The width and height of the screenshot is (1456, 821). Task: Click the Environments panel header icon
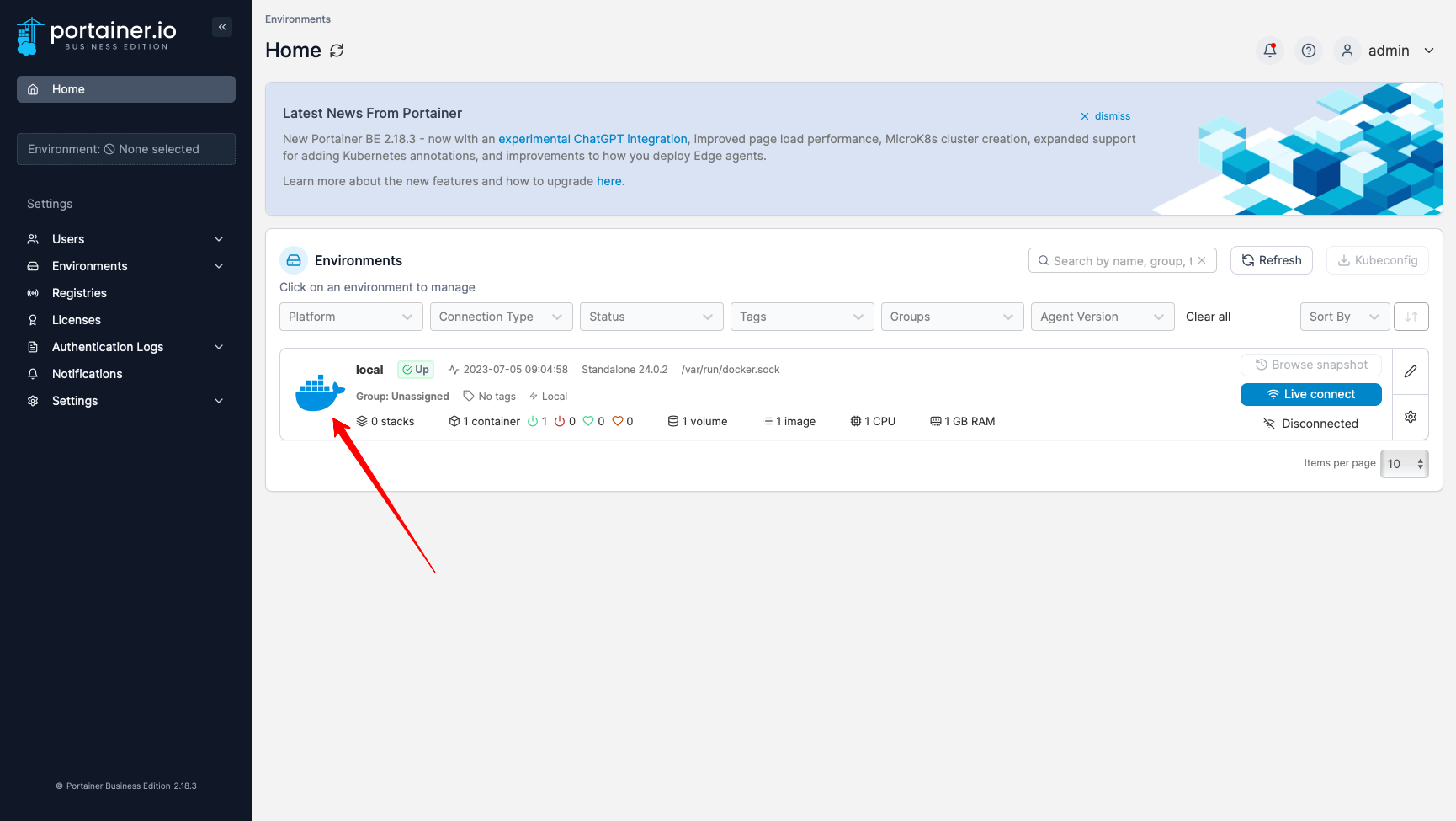294,260
